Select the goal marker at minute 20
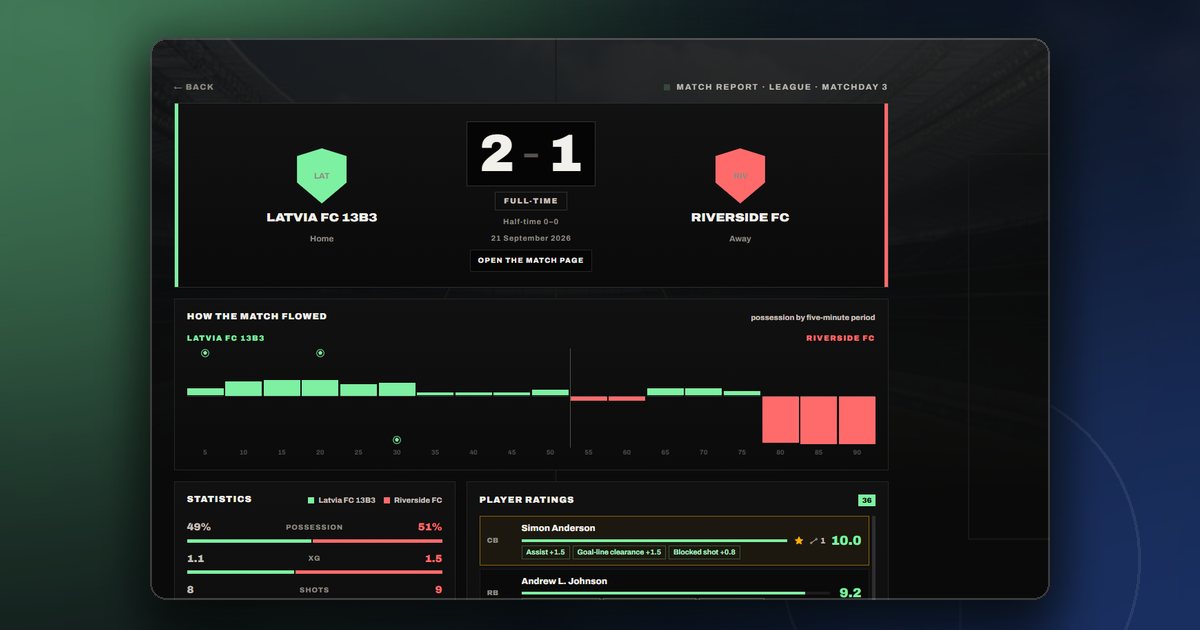This screenshot has height=630, width=1200. pos(321,353)
